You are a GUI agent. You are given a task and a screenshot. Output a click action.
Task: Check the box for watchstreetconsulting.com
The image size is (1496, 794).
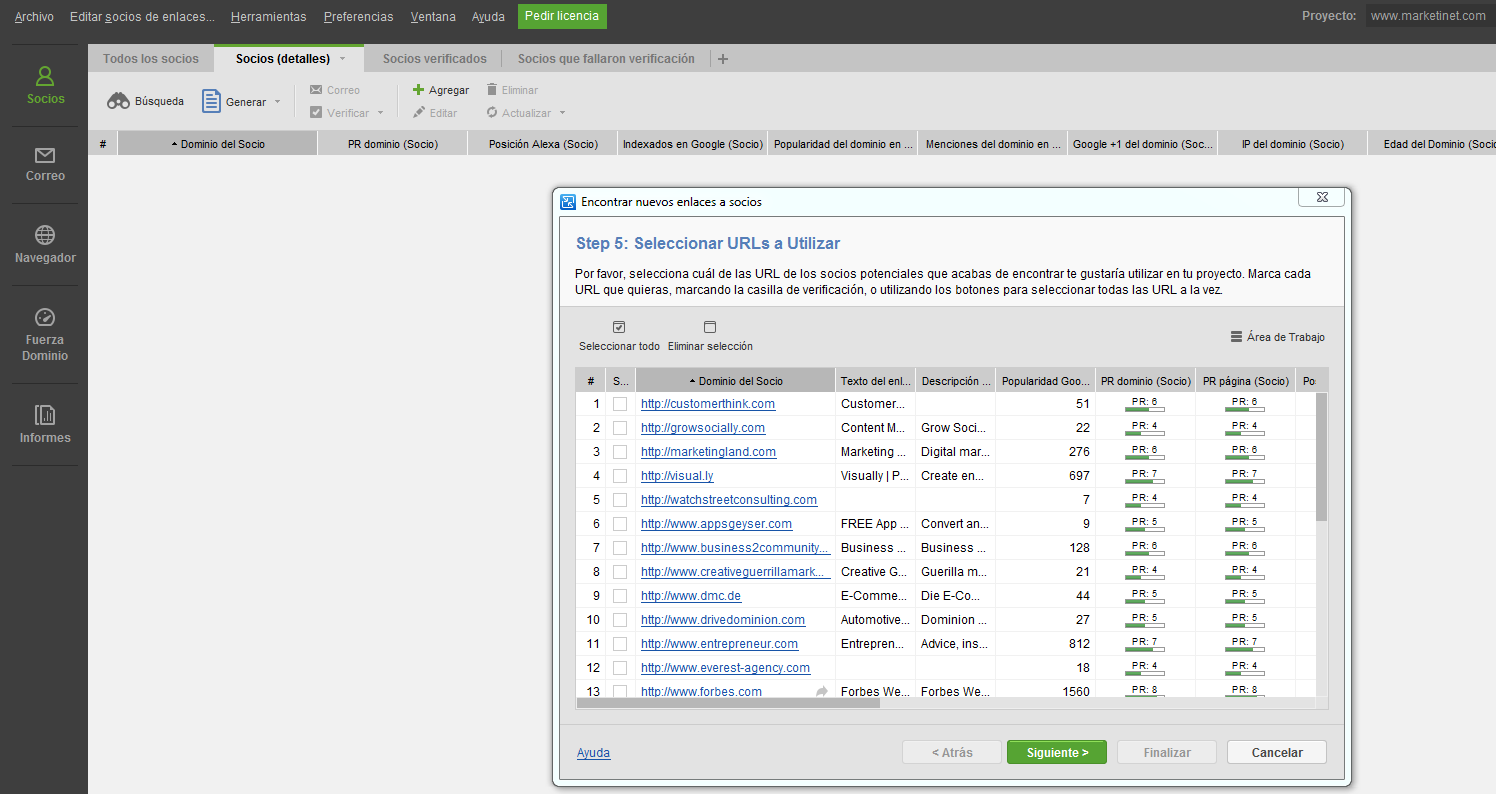click(x=620, y=500)
